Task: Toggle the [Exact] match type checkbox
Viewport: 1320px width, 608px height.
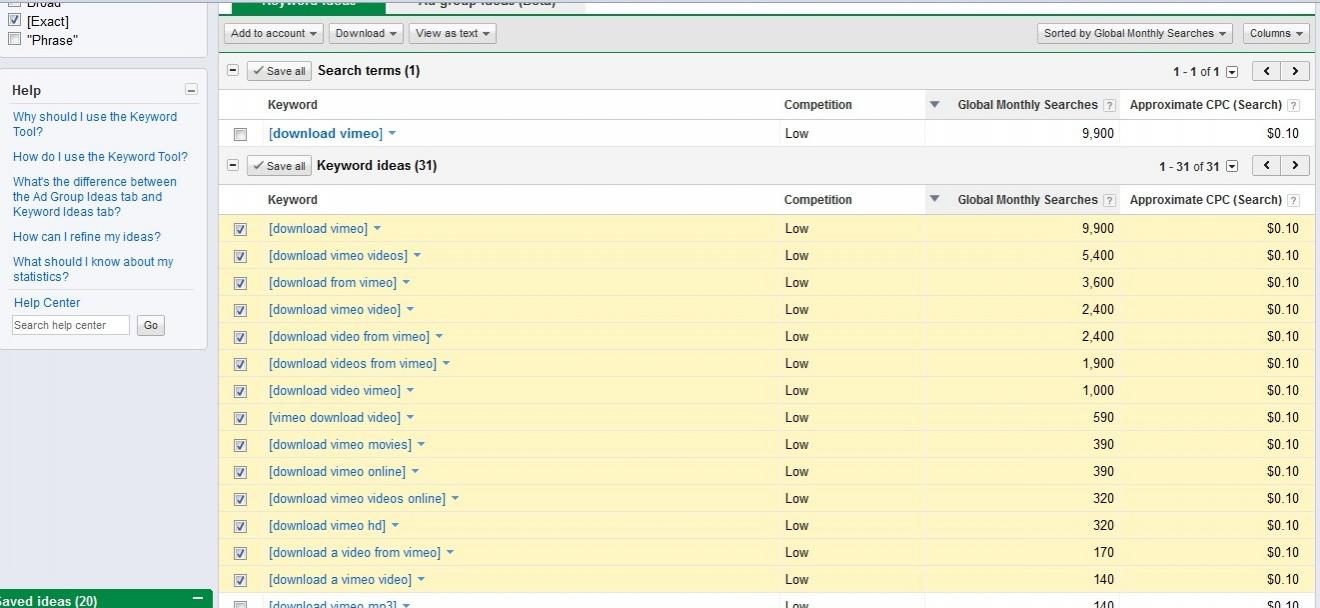Action: pos(14,20)
